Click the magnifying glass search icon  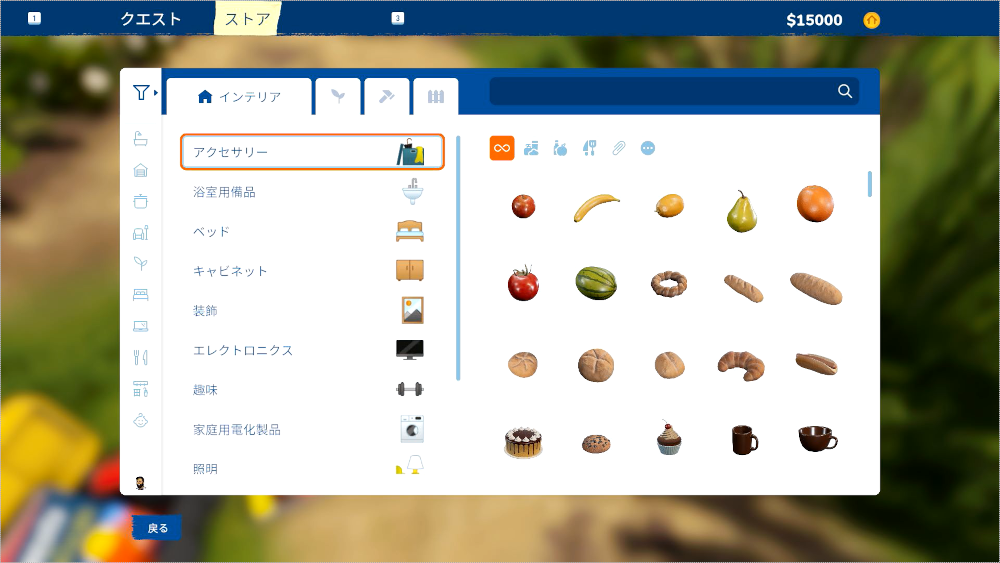[x=845, y=91]
